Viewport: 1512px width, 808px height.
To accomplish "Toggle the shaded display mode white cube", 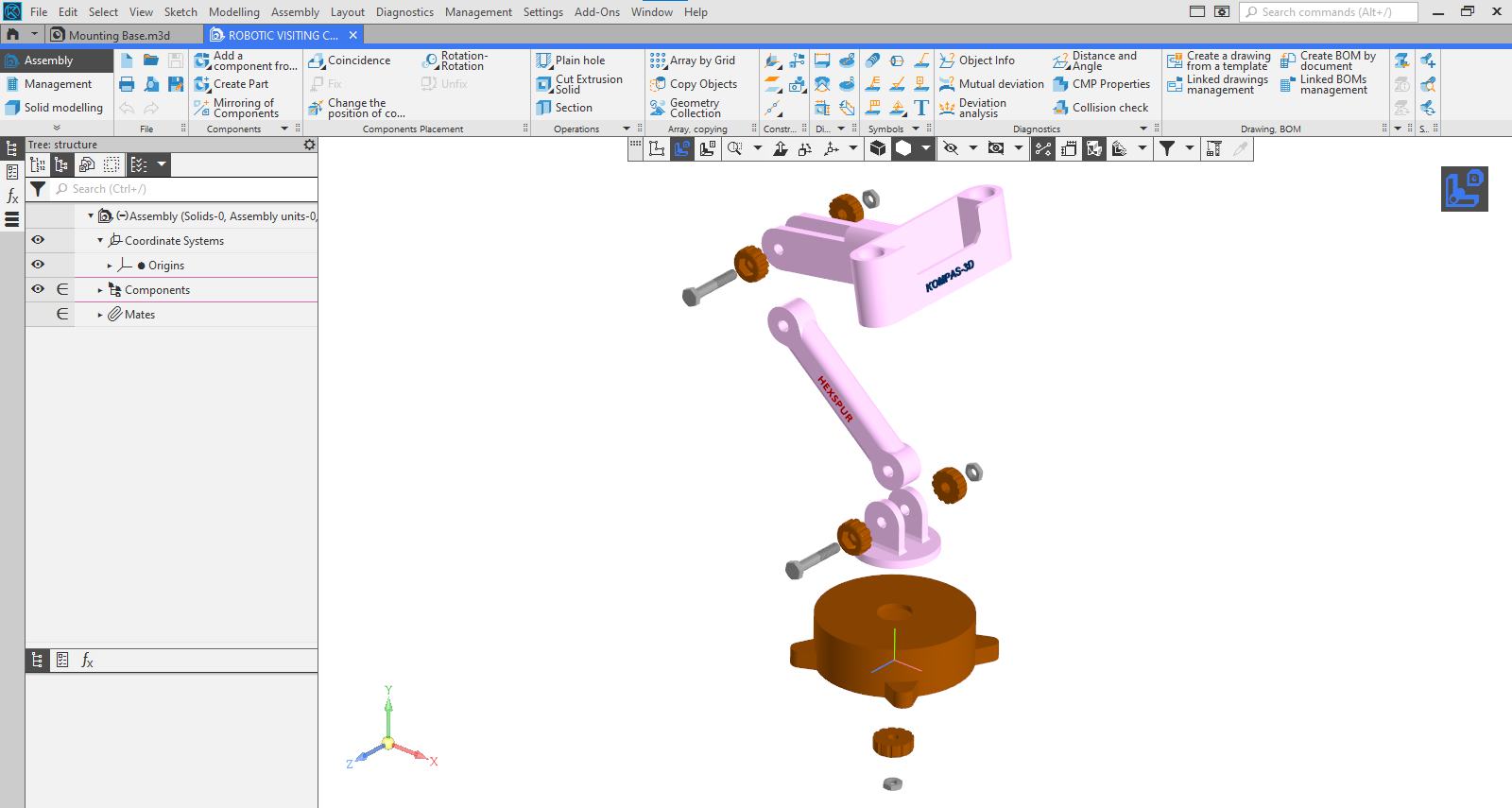I will (x=903, y=148).
